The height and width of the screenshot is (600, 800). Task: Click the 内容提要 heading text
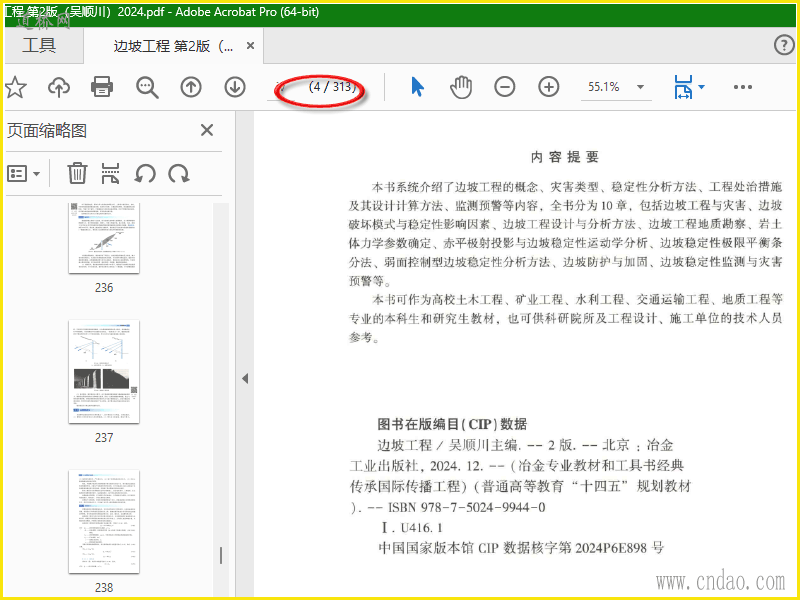pos(565,157)
